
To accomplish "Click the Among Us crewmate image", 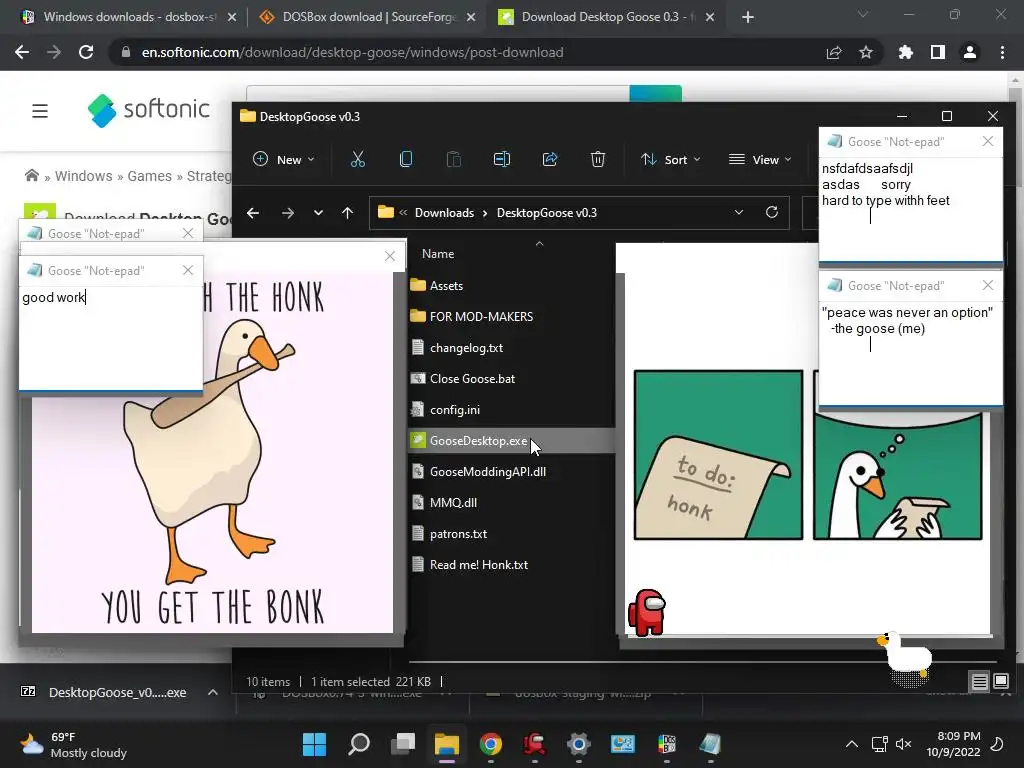I will (x=647, y=613).
